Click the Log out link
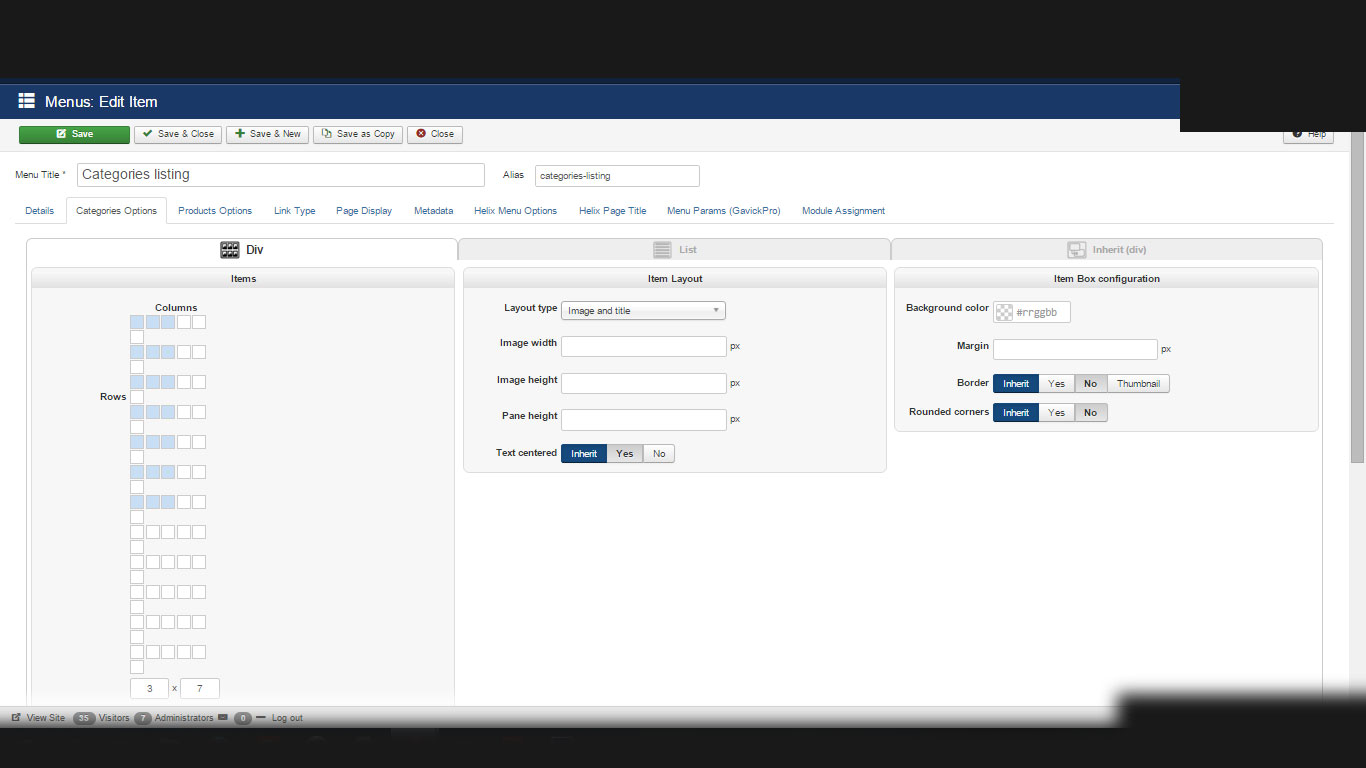Viewport: 1366px width, 768px height. [x=287, y=718]
